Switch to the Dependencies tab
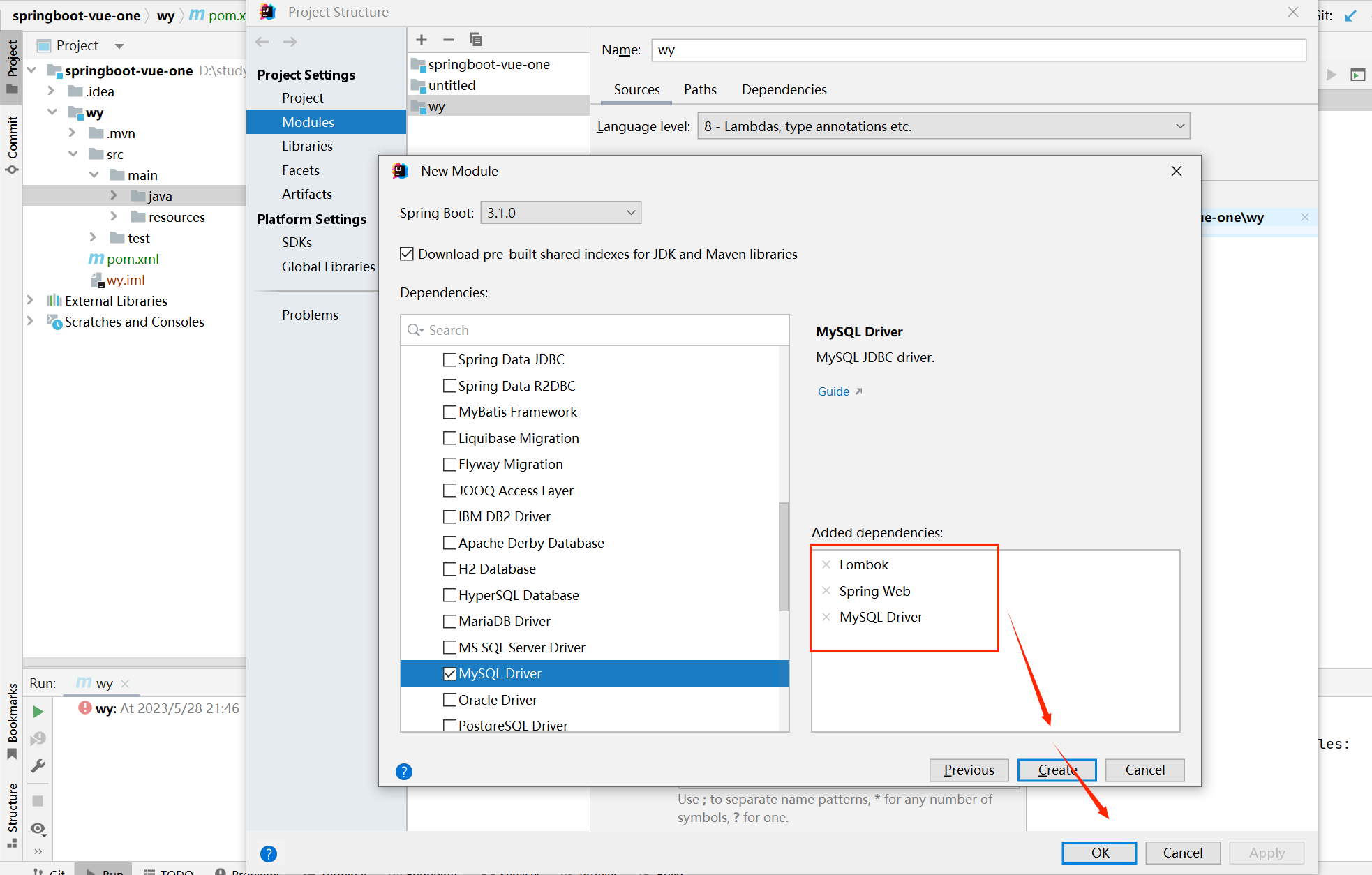This screenshot has width=1372, height=875. [x=784, y=89]
